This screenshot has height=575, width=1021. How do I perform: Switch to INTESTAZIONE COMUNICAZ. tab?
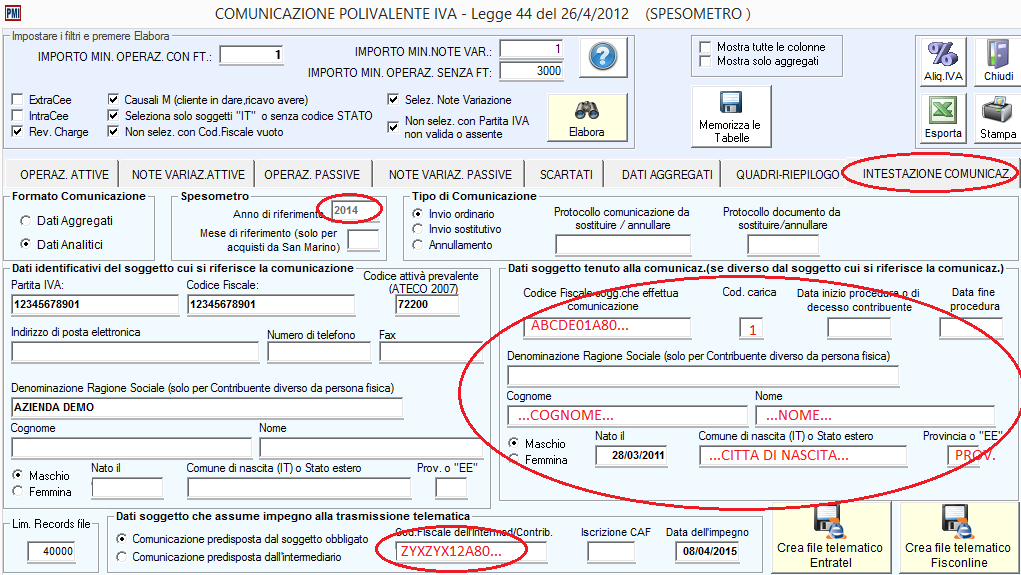coord(936,173)
